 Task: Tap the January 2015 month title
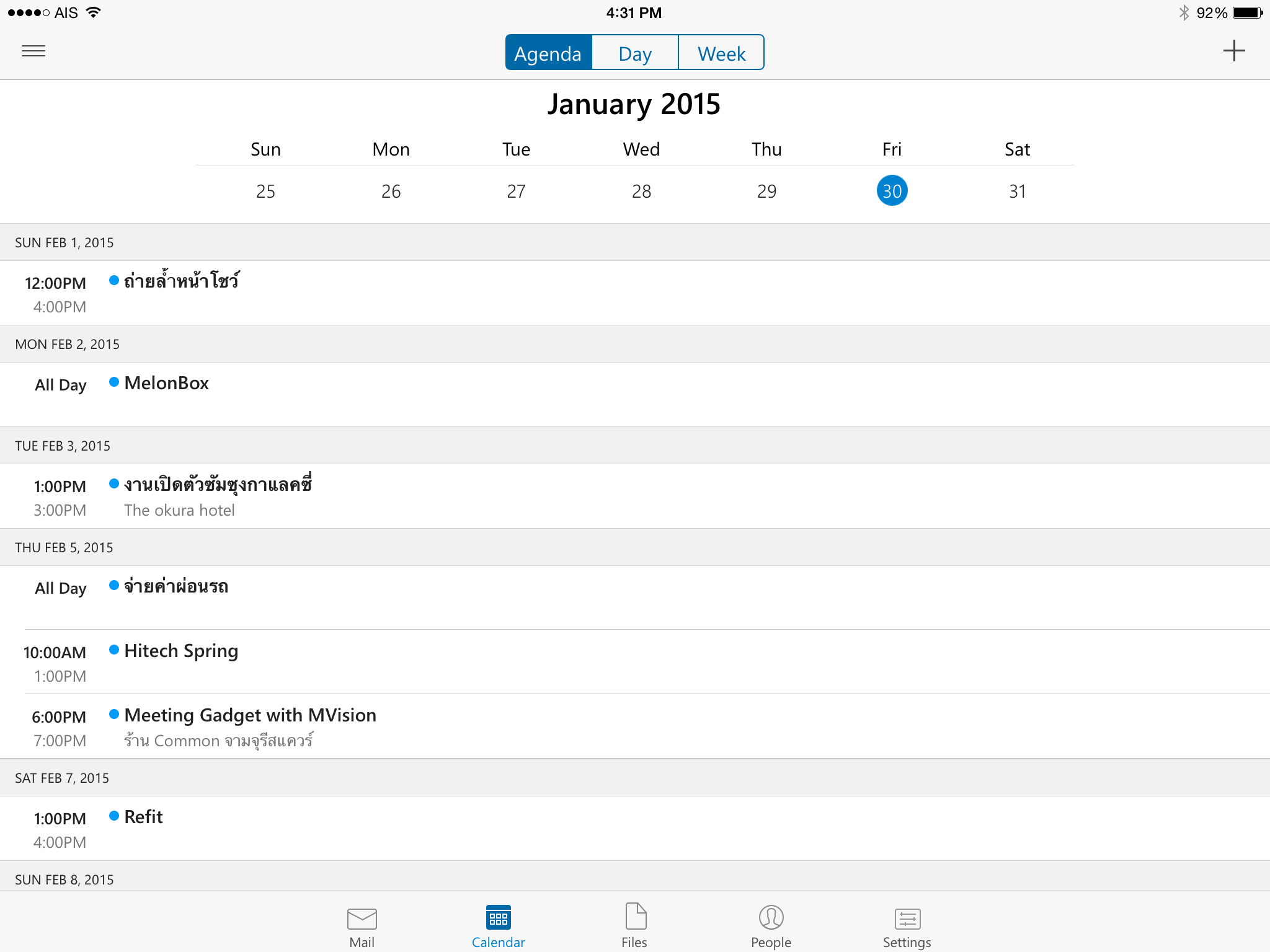634,104
